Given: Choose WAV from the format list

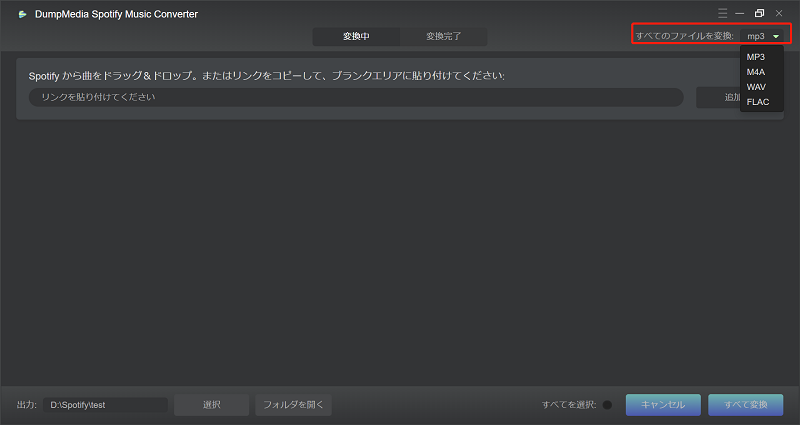Looking at the screenshot, I should (756, 87).
